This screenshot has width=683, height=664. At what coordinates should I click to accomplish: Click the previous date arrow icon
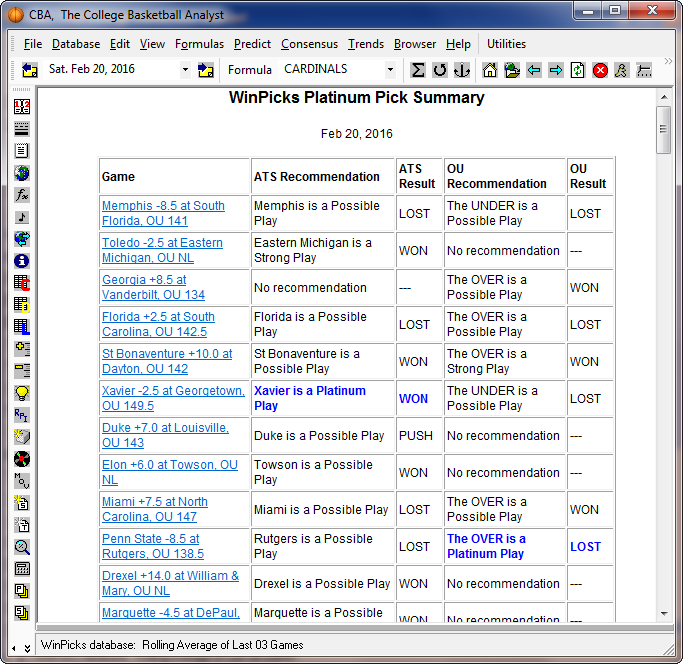[x=30, y=70]
